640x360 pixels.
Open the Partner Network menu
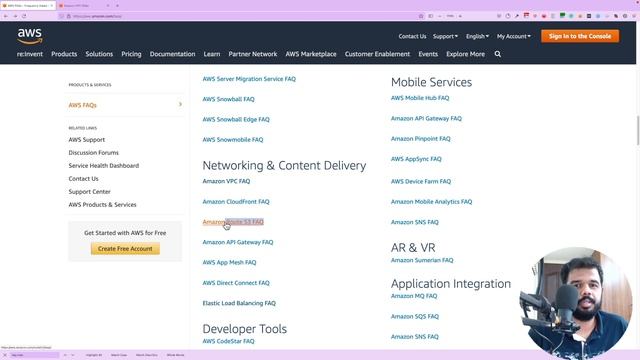[x=253, y=54]
